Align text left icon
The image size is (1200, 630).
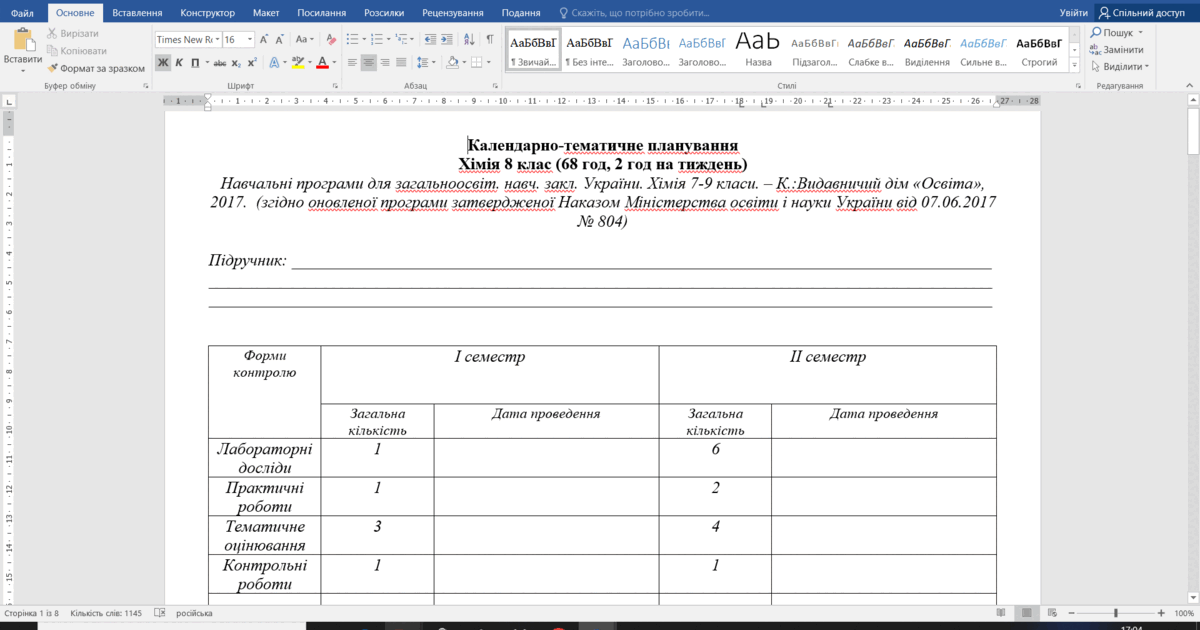353,62
